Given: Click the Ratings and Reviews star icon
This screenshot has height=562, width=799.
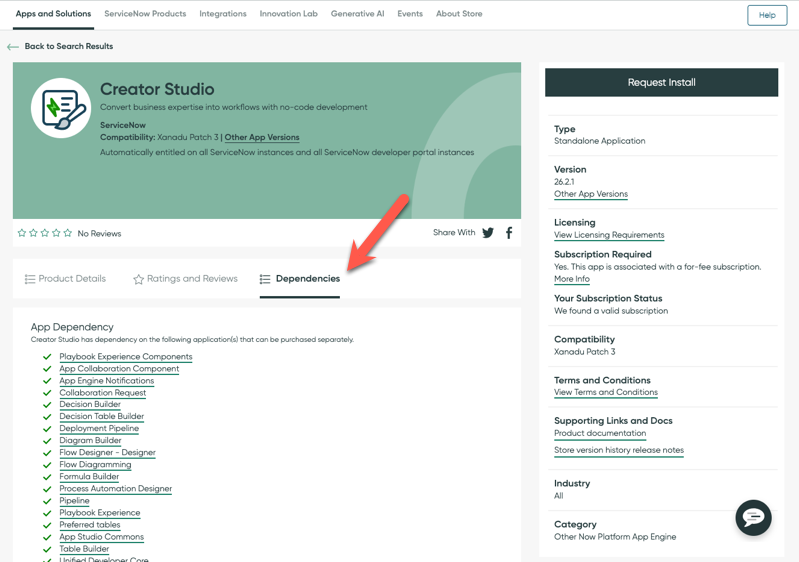Looking at the screenshot, I should pos(138,279).
